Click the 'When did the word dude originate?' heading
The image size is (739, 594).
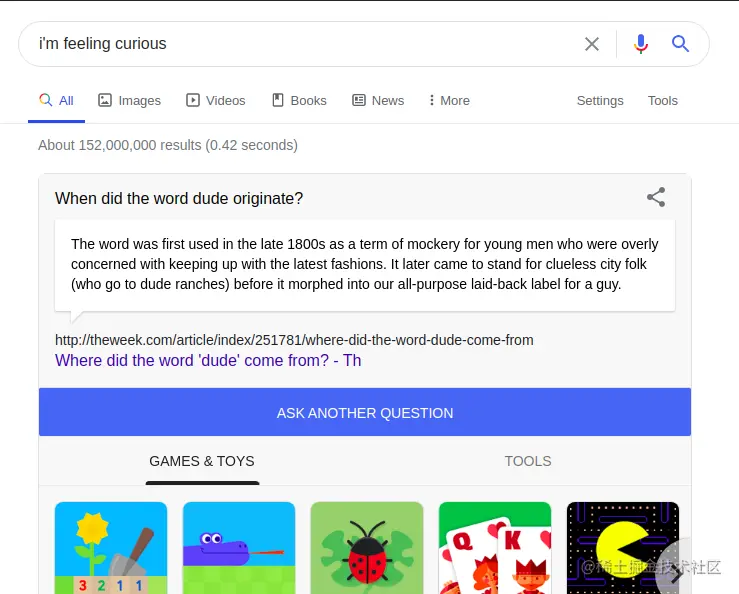(179, 198)
